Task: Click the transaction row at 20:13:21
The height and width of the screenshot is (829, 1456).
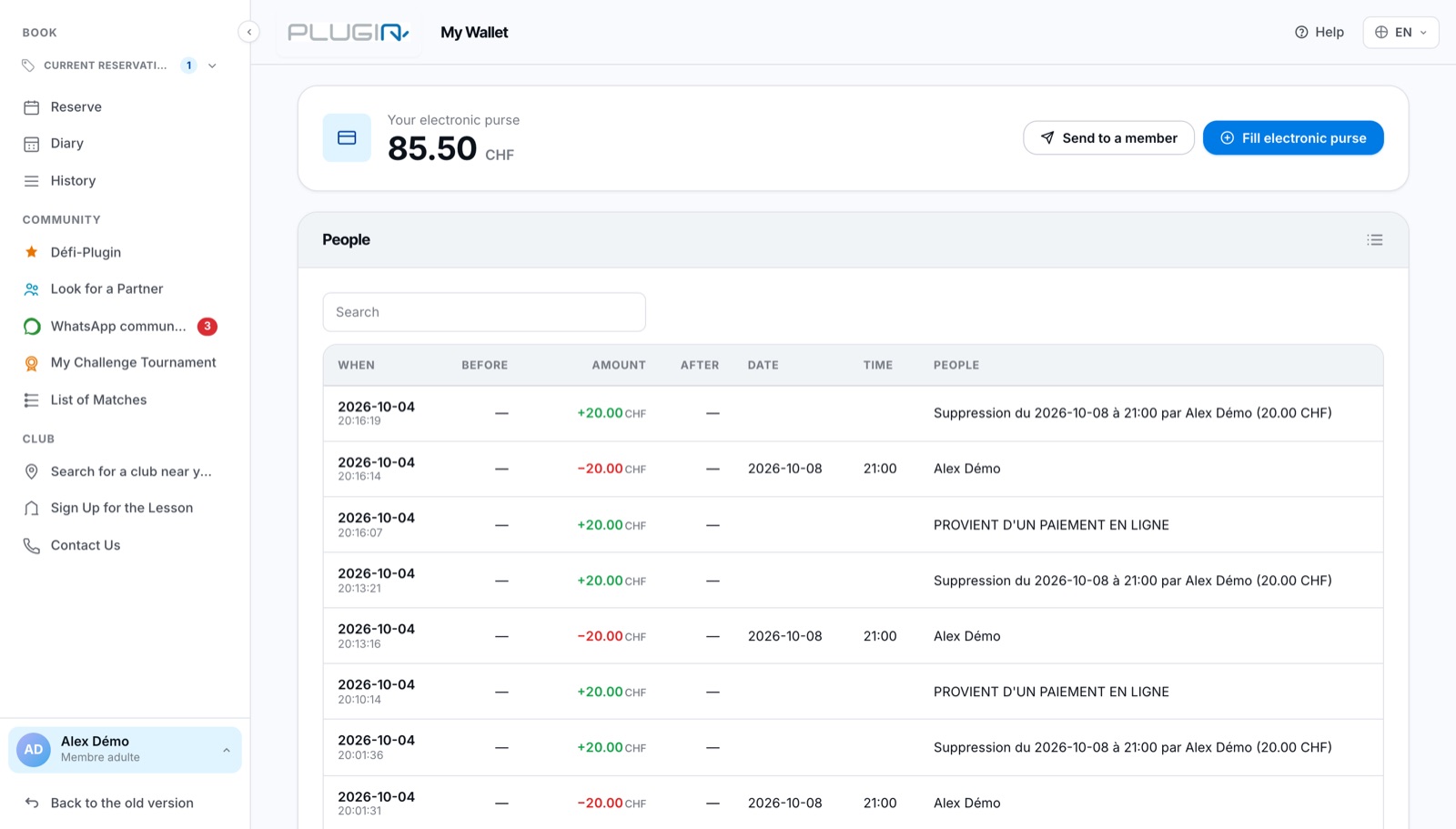Action: [x=853, y=581]
